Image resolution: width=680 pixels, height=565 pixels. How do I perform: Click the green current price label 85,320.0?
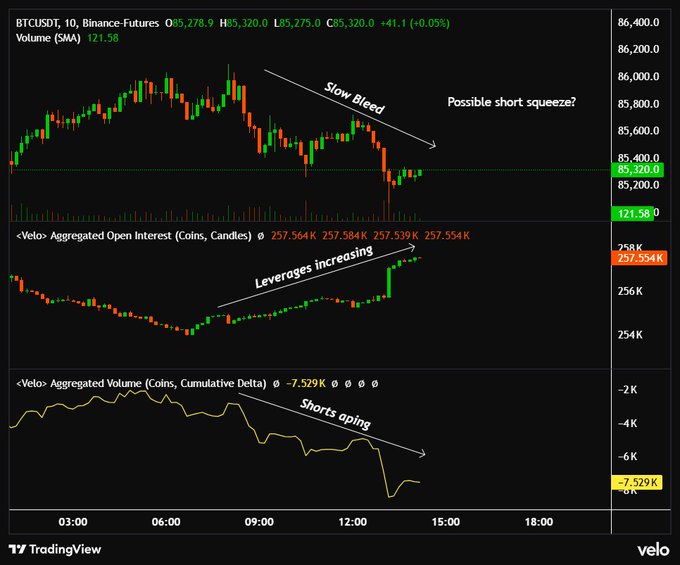click(x=638, y=170)
